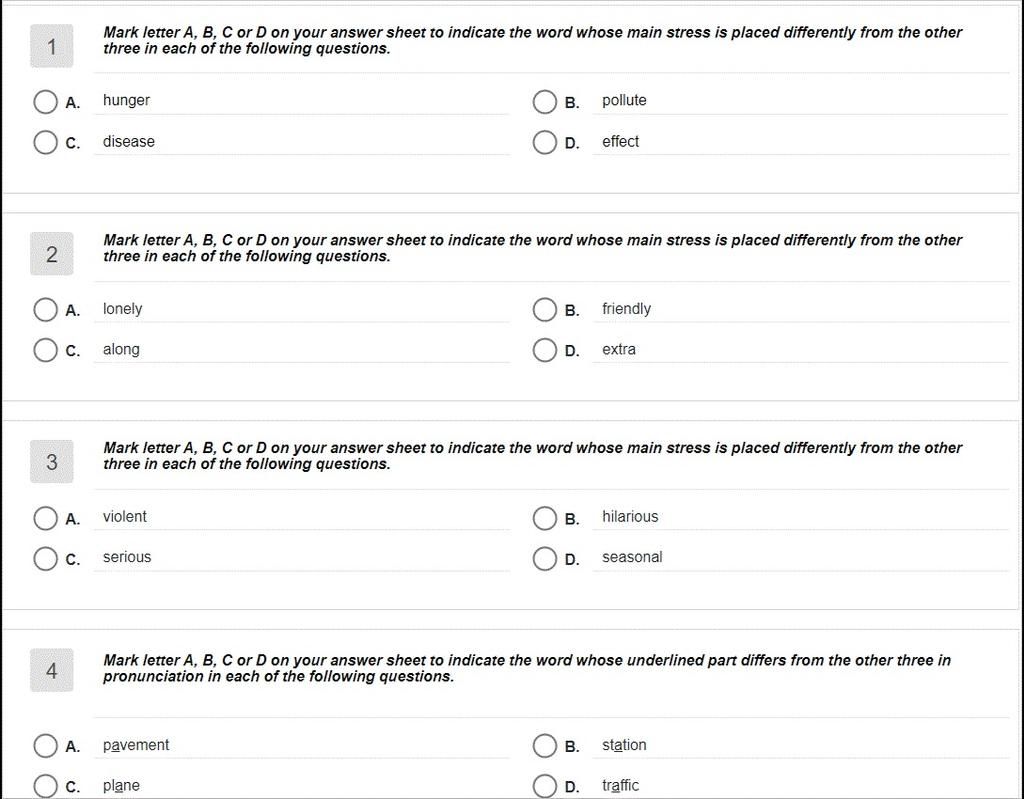Choose option B 'station' in question 4
The image size is (1024, 799).
[544, 745]
